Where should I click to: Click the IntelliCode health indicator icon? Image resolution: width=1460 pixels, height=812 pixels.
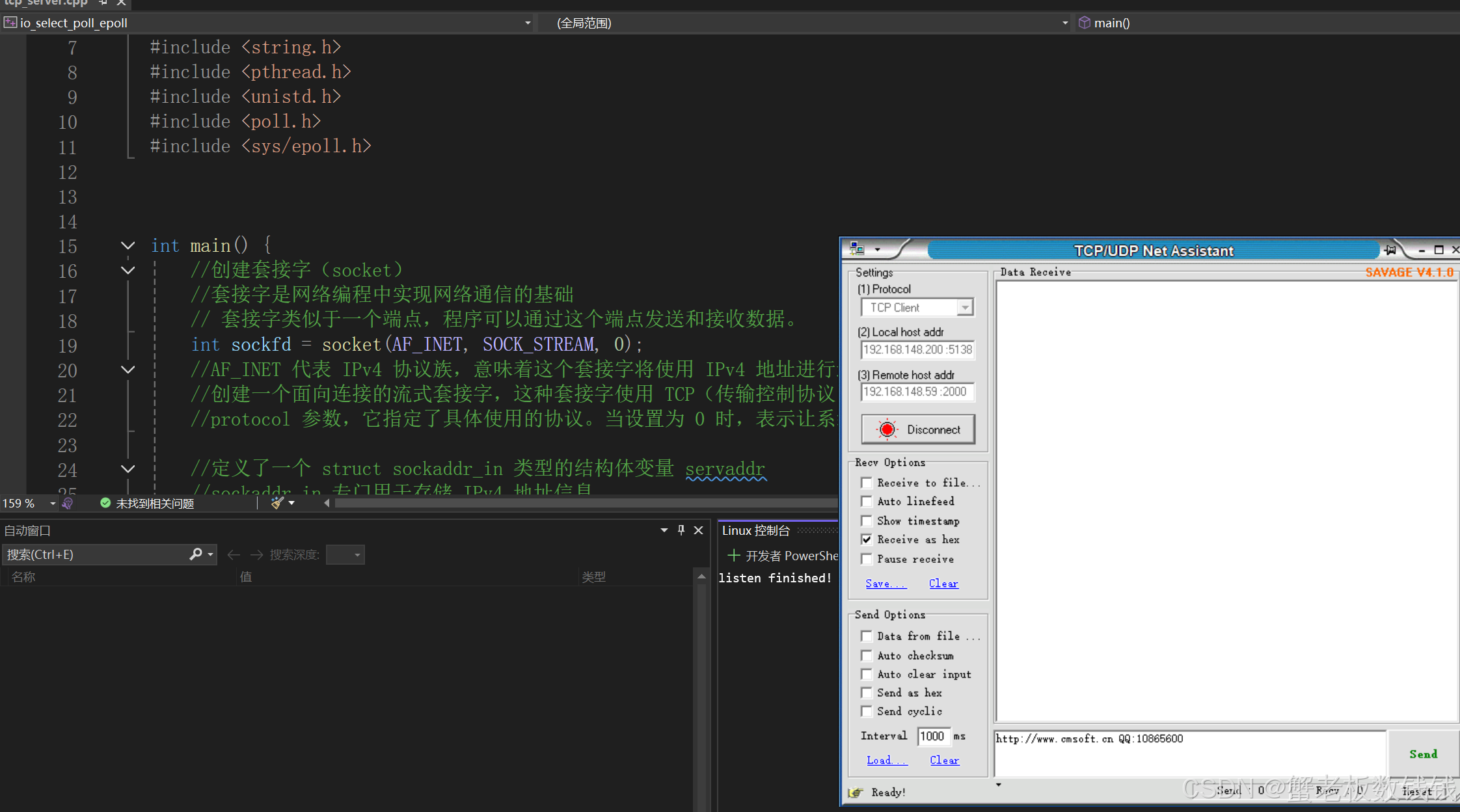(68, 503)
